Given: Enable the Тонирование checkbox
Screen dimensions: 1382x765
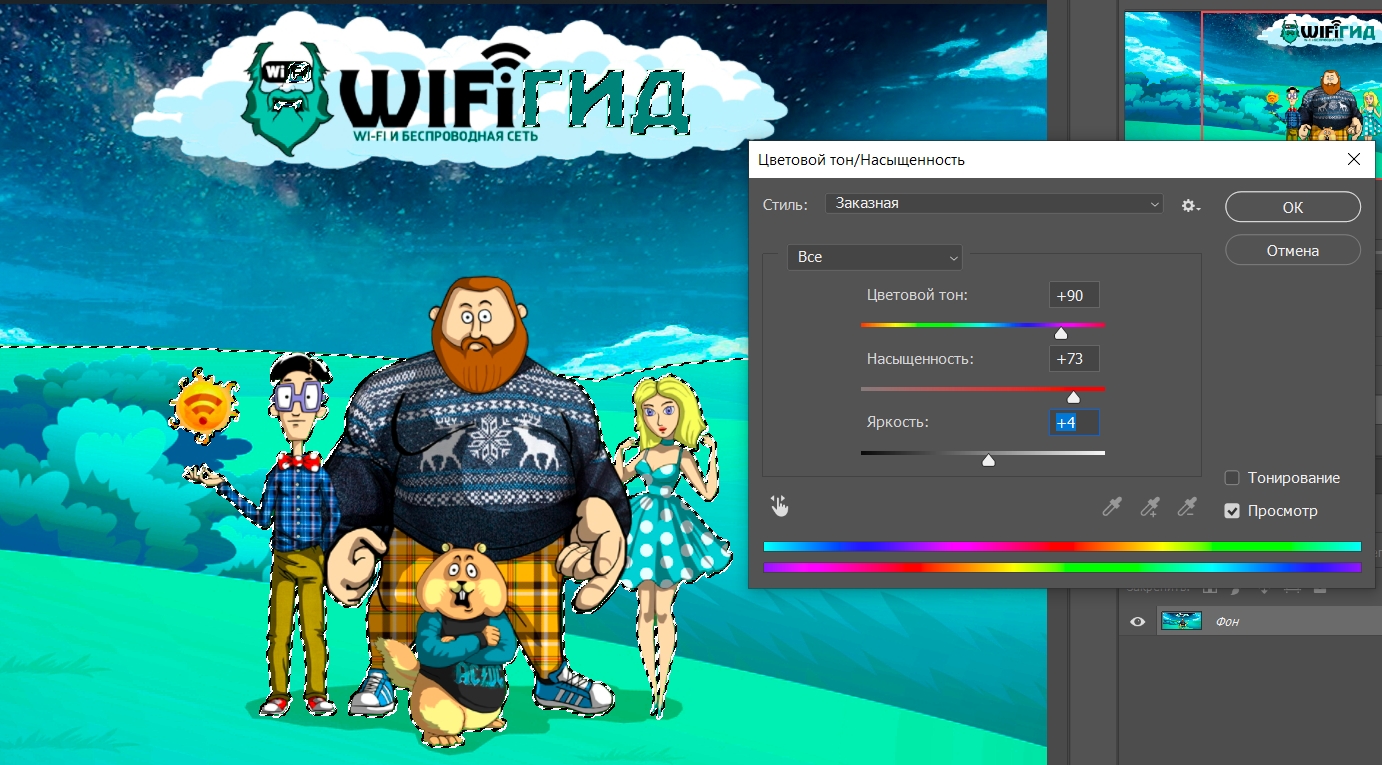Looking at the screenshot, I should [x=1232, y=478].
